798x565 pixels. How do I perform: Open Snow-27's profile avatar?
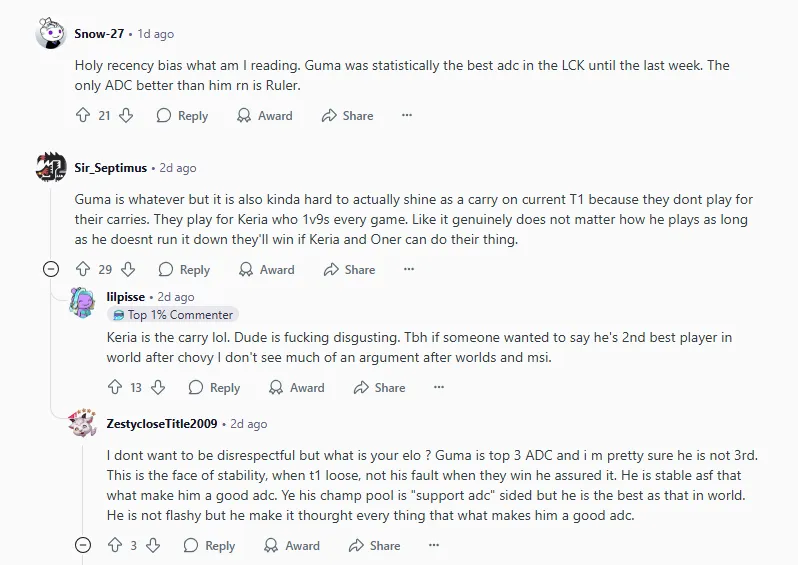(x=51, y=34)
